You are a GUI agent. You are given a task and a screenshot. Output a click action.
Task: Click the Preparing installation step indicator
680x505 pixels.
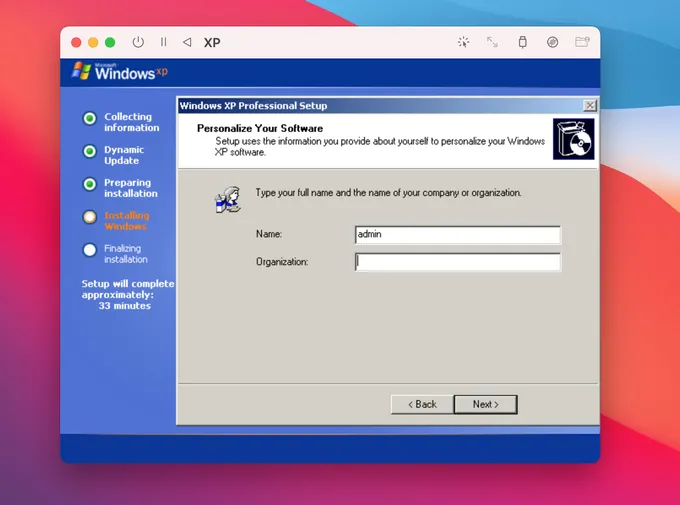[90, 184]
